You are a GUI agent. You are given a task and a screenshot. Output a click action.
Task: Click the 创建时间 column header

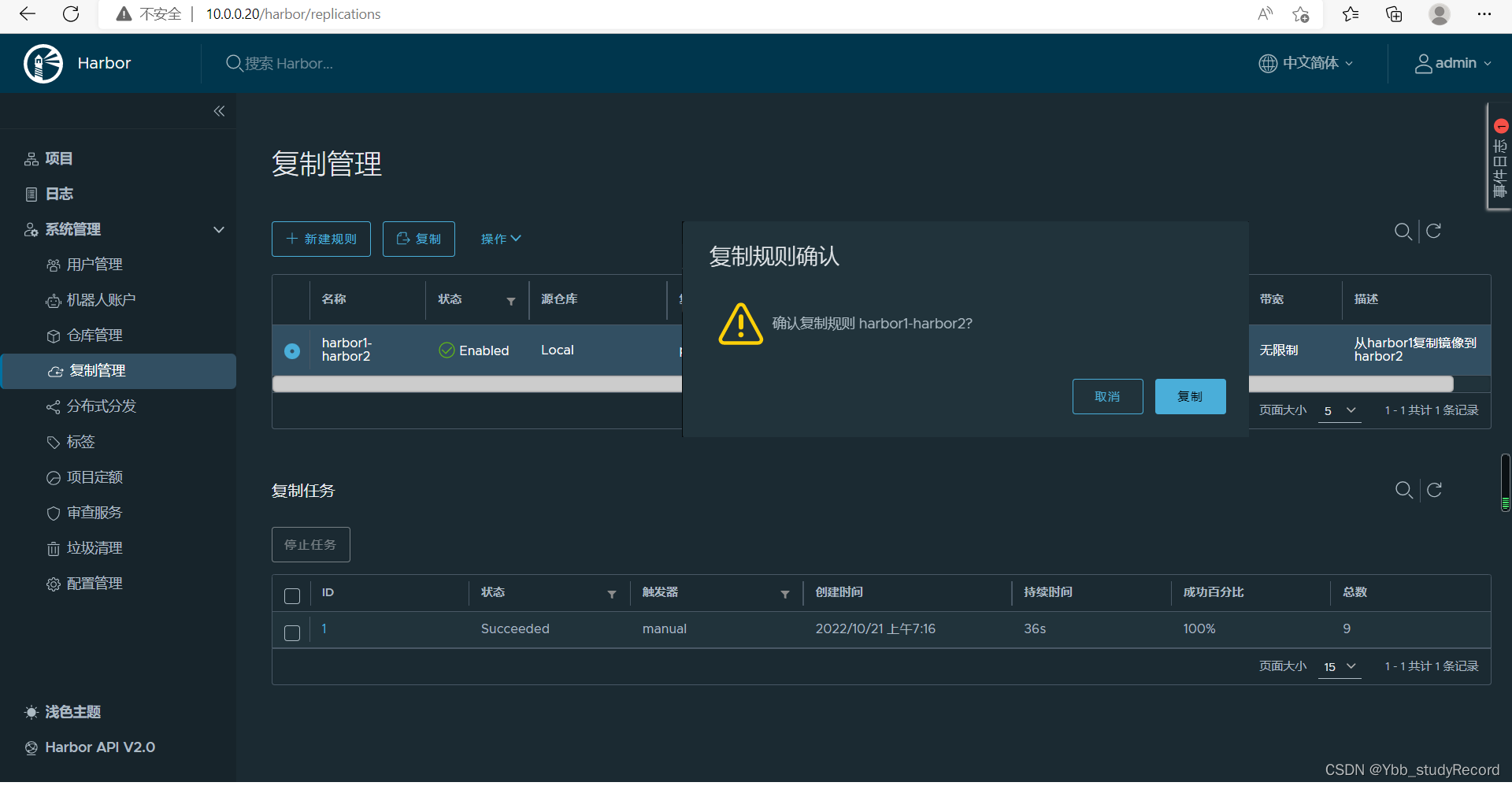coord(839,592)
